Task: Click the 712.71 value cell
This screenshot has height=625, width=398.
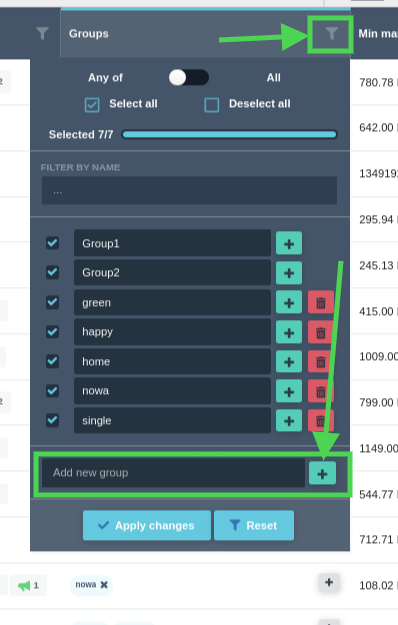Action: point(376,540)
